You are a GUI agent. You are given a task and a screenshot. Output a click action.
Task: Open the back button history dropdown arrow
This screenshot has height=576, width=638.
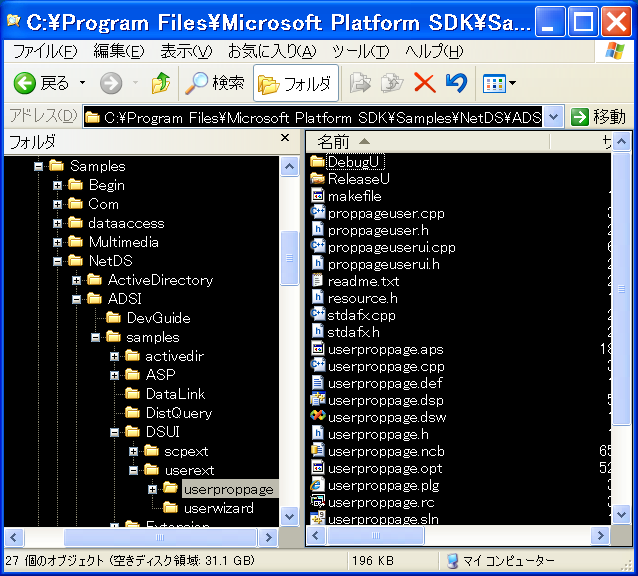(x=83, y=83)
